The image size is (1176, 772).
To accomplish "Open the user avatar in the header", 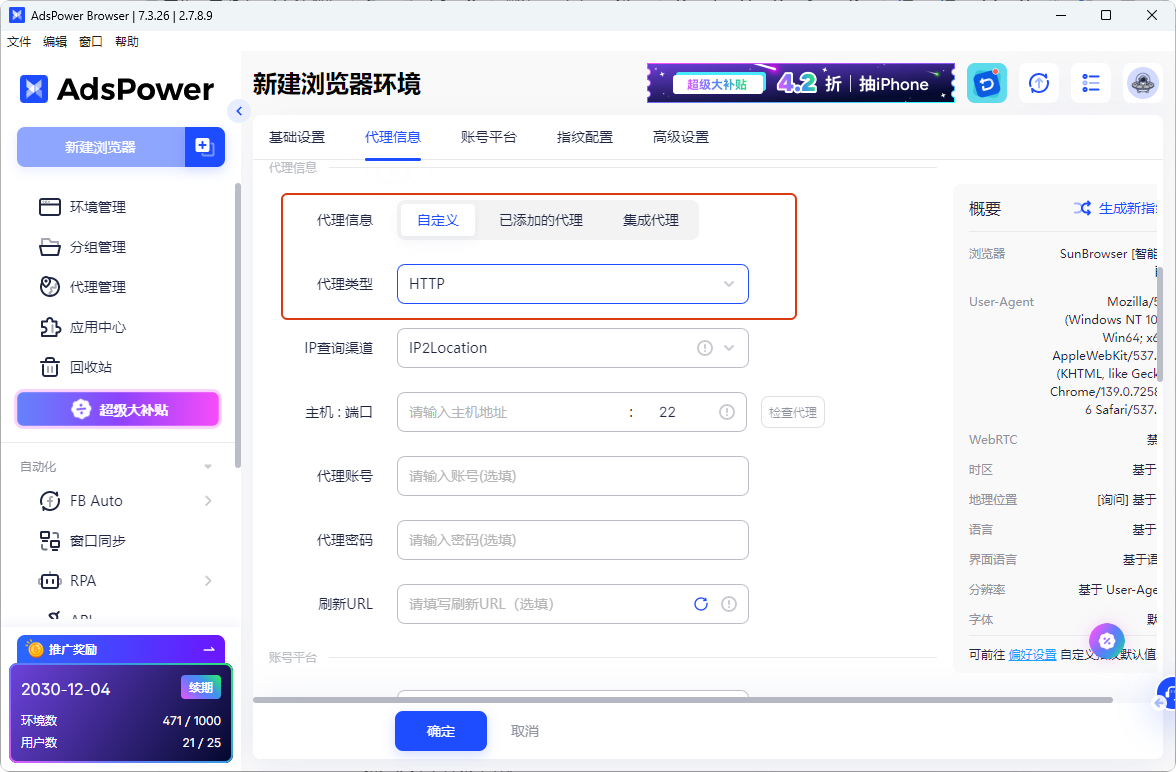I will [x=1142, y=83].
